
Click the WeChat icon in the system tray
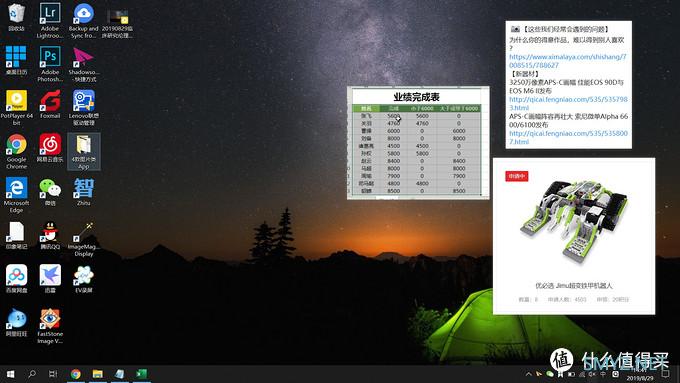pyautogui.click(x=550, y=374)
